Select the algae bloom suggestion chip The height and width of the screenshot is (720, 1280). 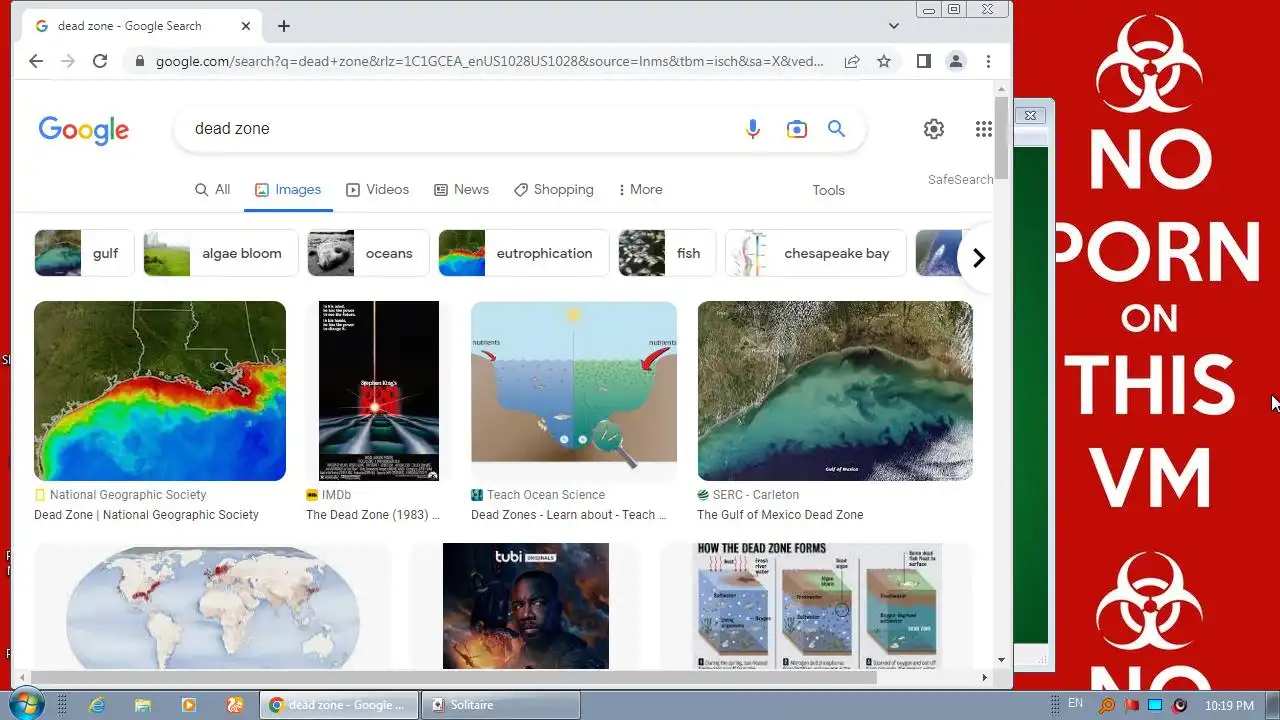(221, 253)
